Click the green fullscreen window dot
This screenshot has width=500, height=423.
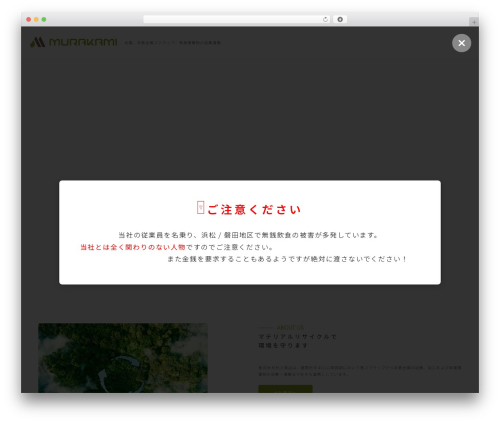point(44,19)
